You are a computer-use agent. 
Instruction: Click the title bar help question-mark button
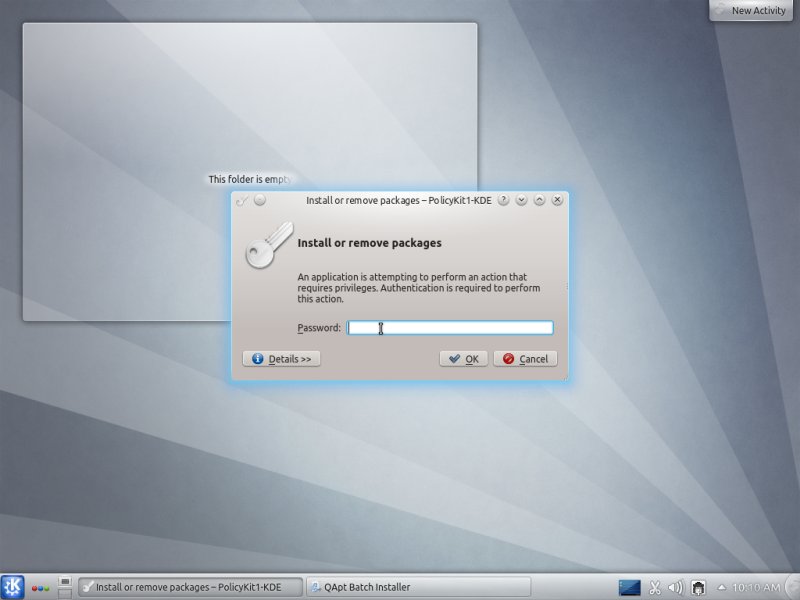point(503,200)
